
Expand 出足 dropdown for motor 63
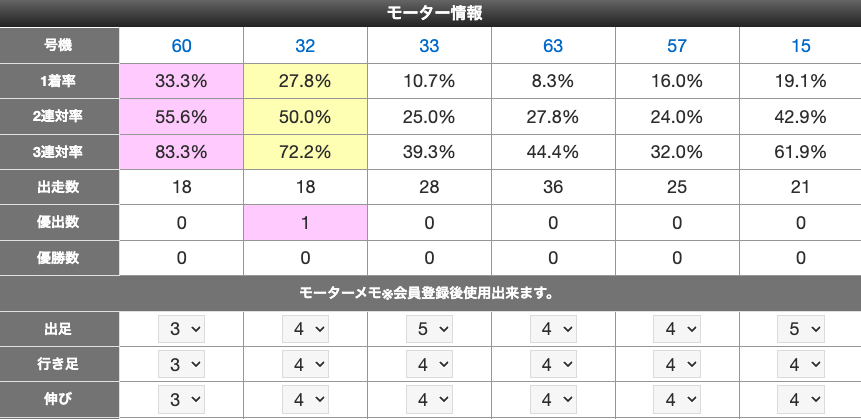(x=553, y=328)
